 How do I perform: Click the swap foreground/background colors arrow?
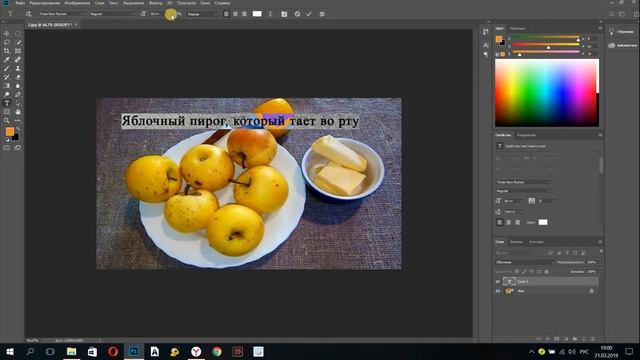[x=17, y=129]
